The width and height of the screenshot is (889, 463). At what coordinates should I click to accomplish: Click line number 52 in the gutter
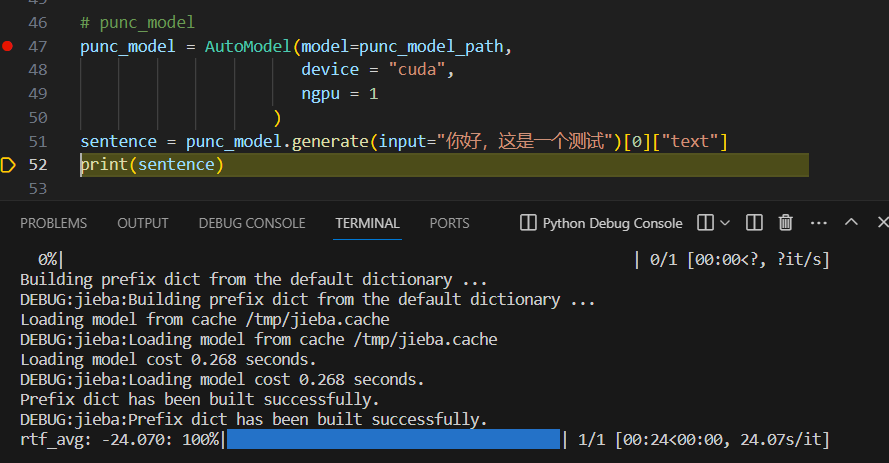(38, 164)
